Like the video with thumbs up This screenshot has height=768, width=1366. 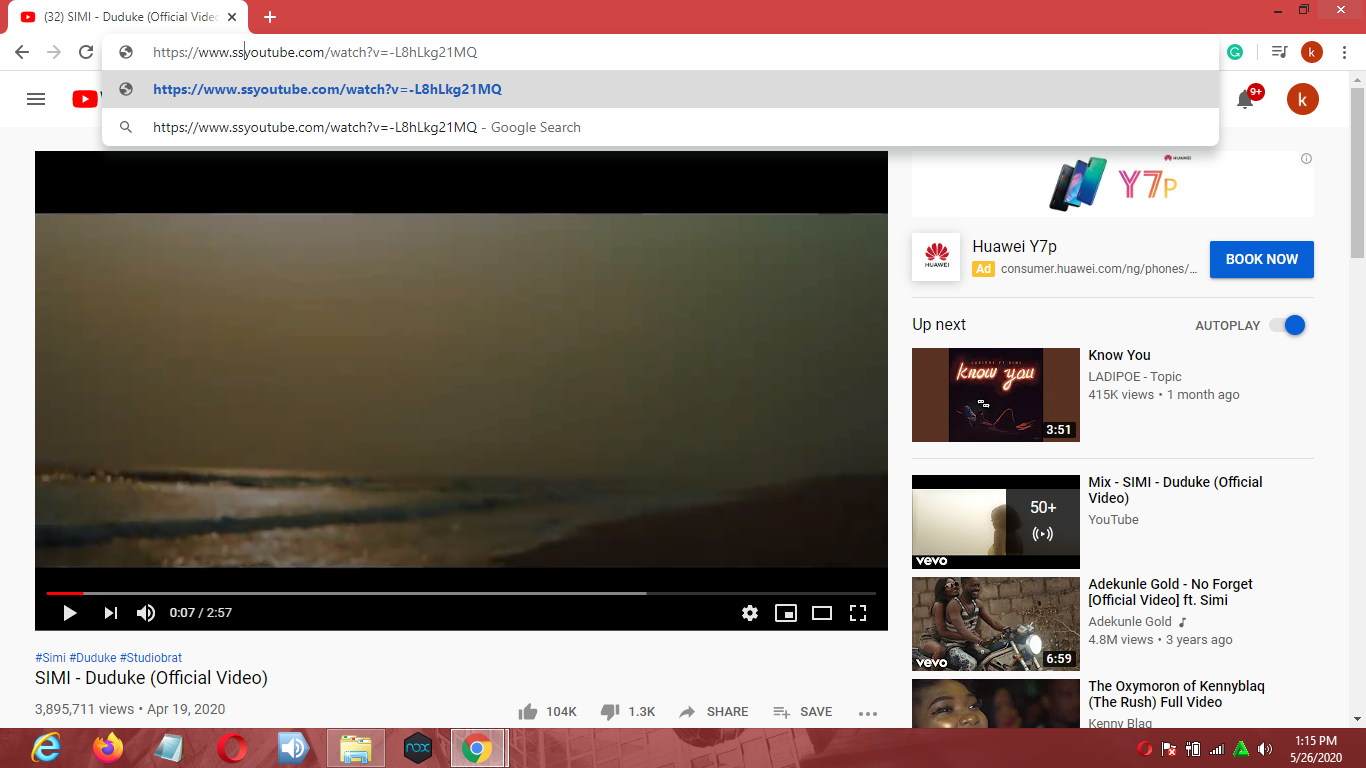pos(528,712)
